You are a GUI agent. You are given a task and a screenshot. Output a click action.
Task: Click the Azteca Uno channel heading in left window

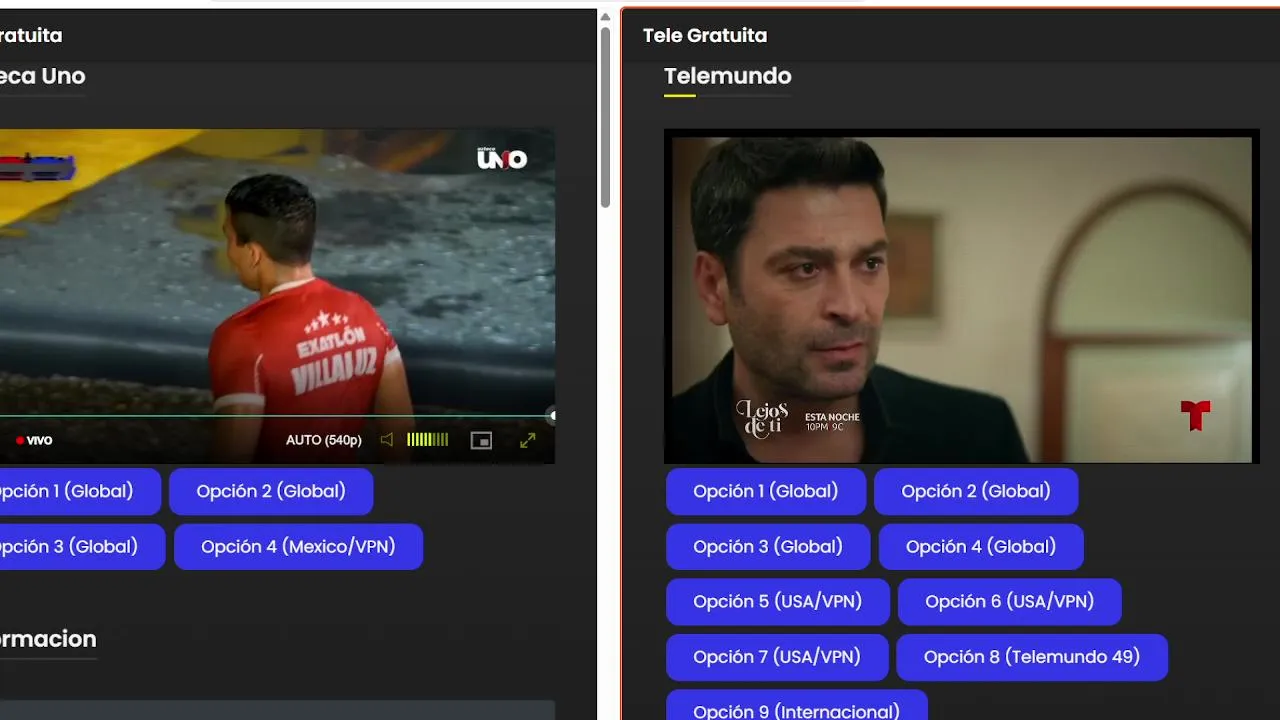tap(43, 76)
